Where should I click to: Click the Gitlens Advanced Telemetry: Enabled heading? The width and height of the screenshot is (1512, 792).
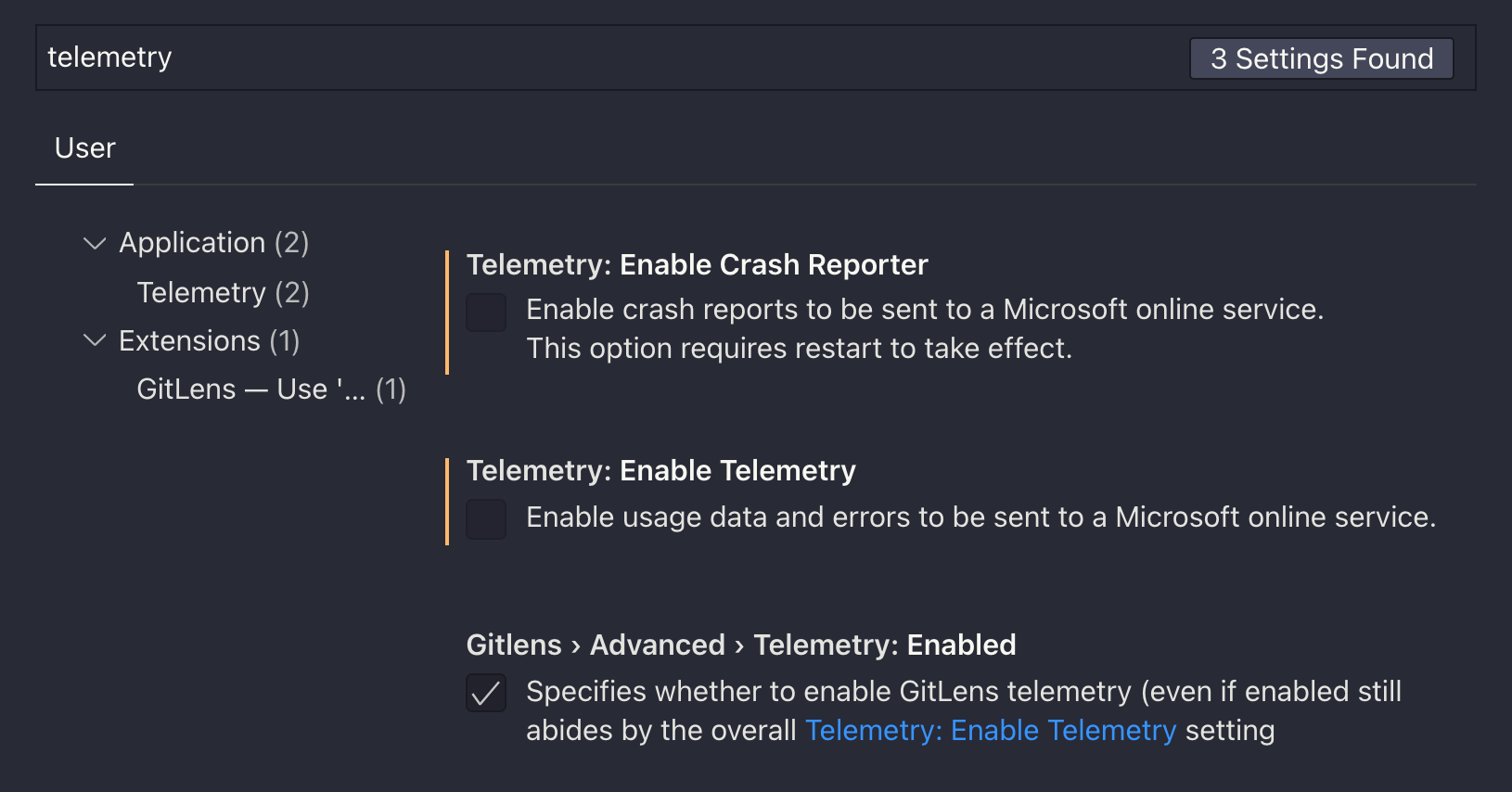click(740, 644)
